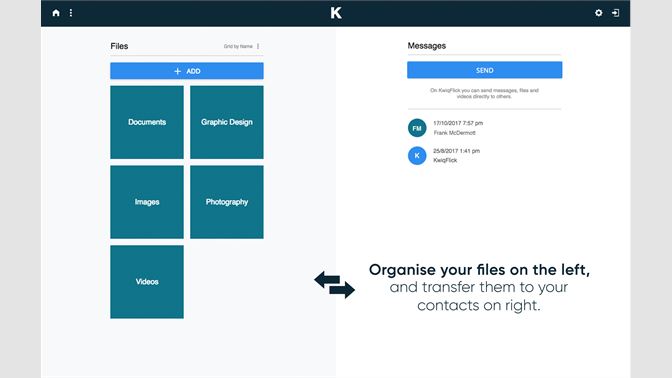
Task: Click the 25/8/2017 1:41 pm timestamp
Action: [456, 151]
